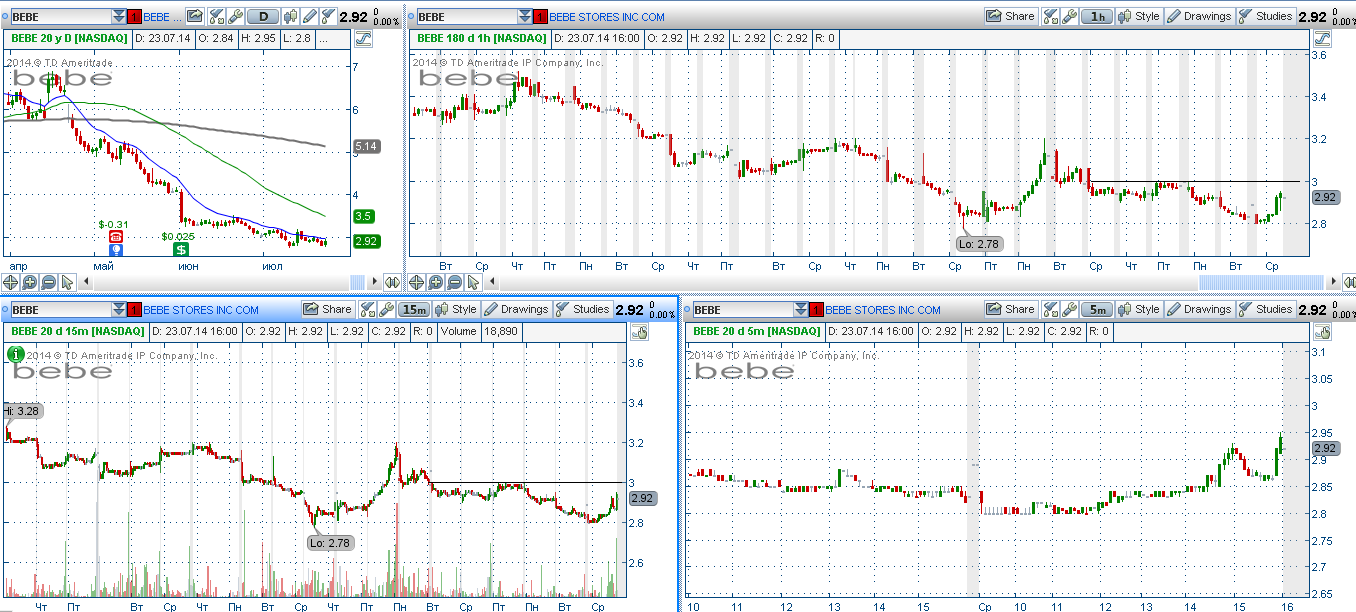
Task: Expand symbol dropdown arrow in 5m chart panel
Action: click(x=800, y=309)
